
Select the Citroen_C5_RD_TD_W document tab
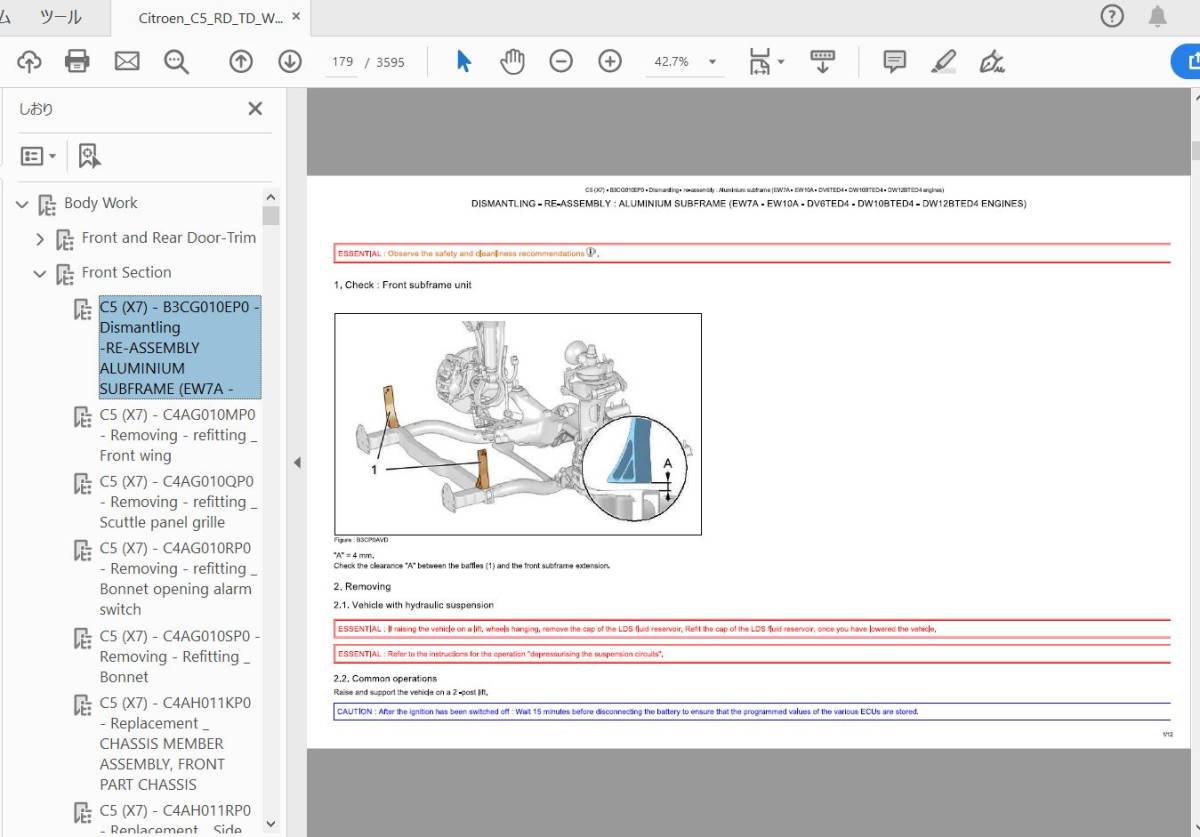[x=210, y=18]
